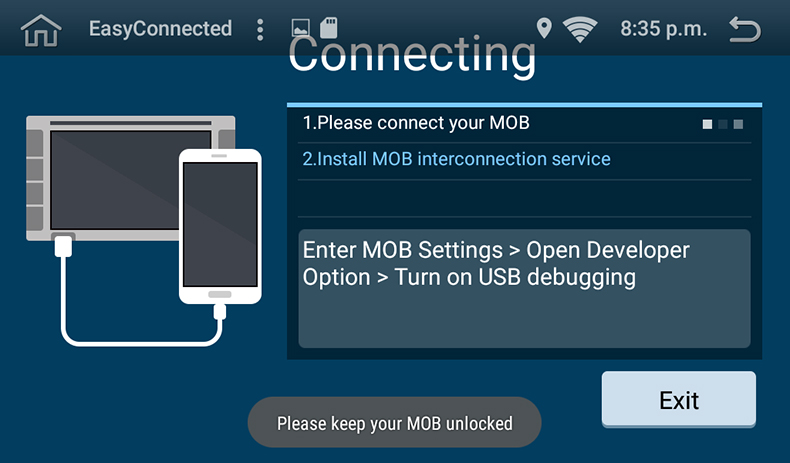Select step 2 Install MOB interconnection service
Viewport: 790px width, 463px height.
pyautogui.click(x=456, y=159)
